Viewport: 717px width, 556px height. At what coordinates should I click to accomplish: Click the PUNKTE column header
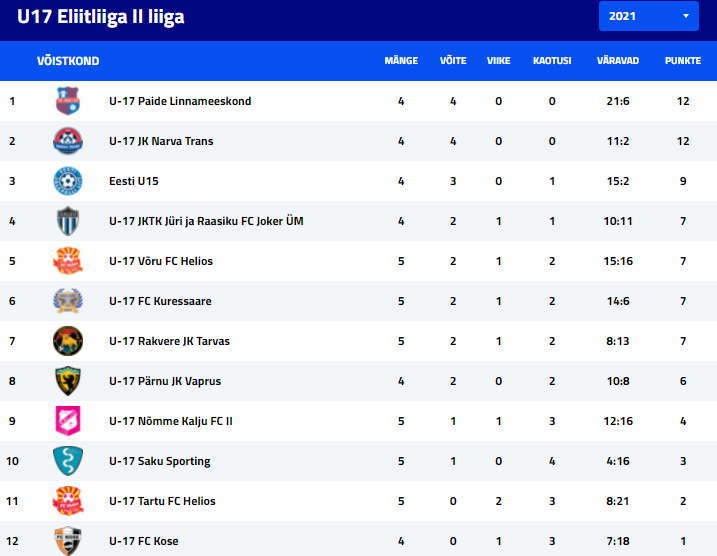point(683,61)
